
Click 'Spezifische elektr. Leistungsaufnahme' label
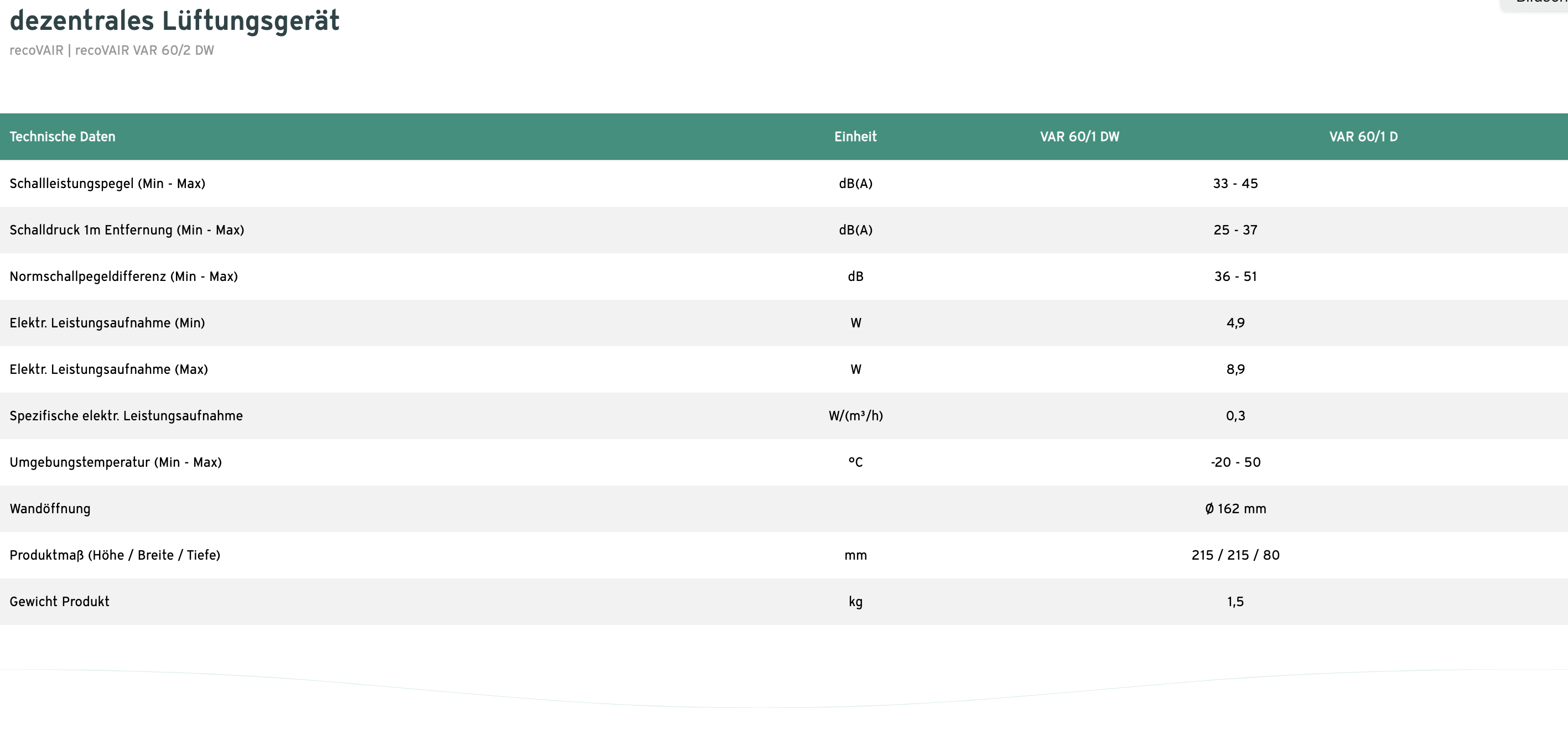point(127,416)
